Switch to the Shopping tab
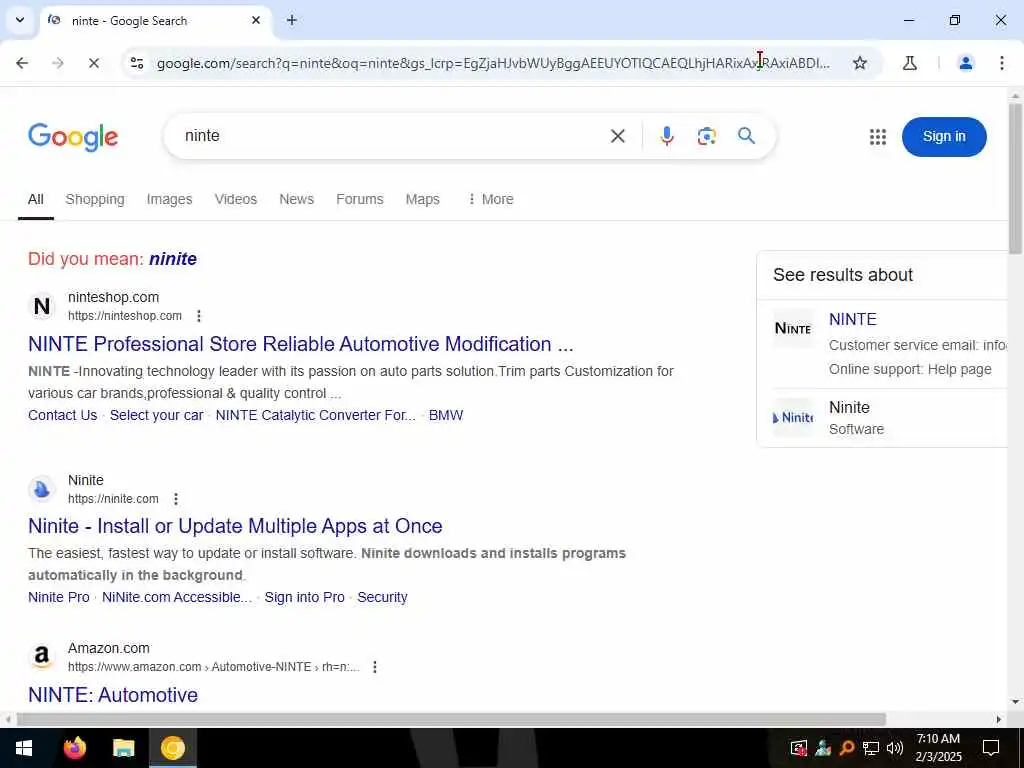The width and height of the screenshot is (1024, 768). click(95, 199)
